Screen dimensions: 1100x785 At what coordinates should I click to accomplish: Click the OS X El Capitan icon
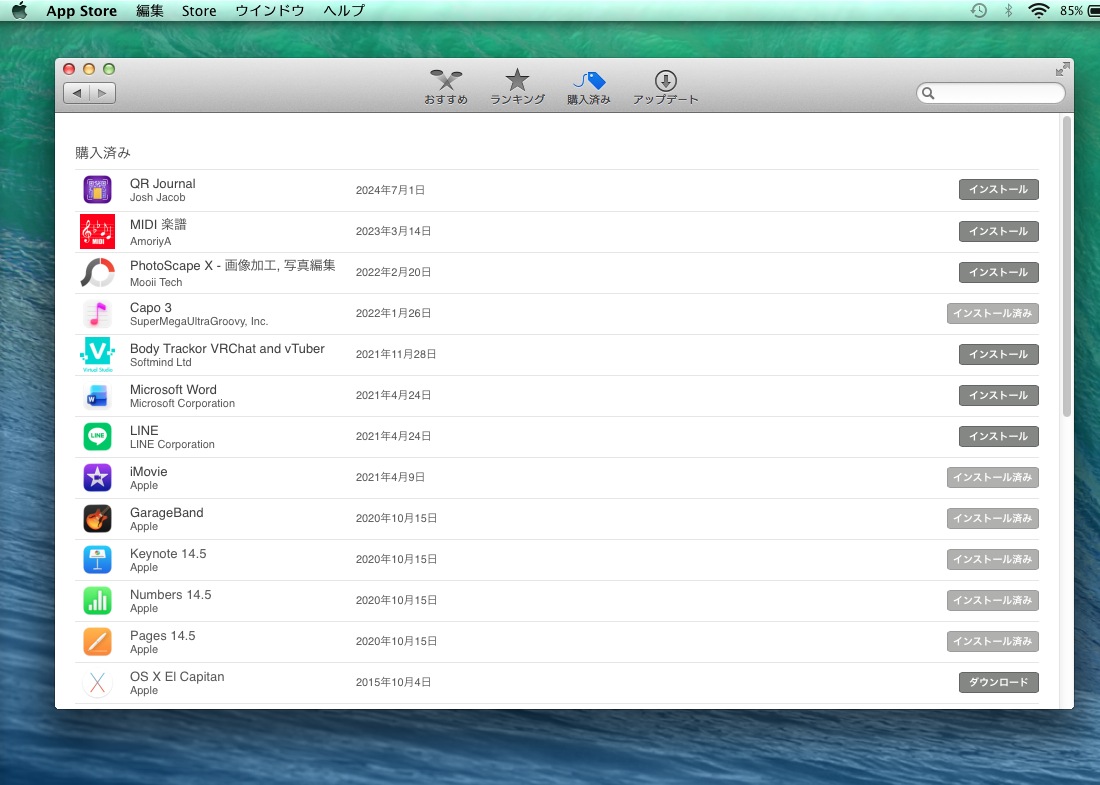click(97, 683)
